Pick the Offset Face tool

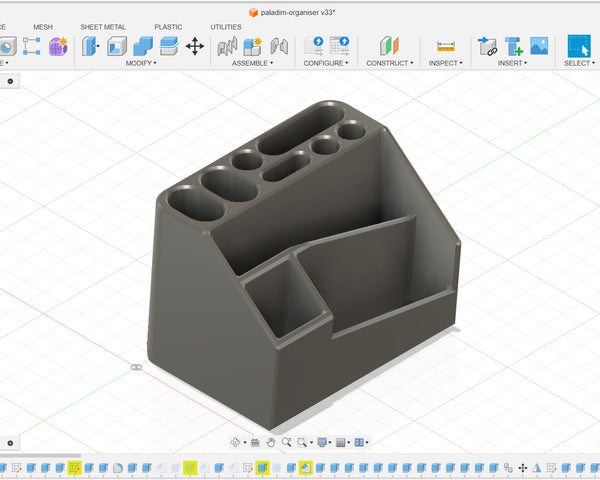click(x=169, y=46)
